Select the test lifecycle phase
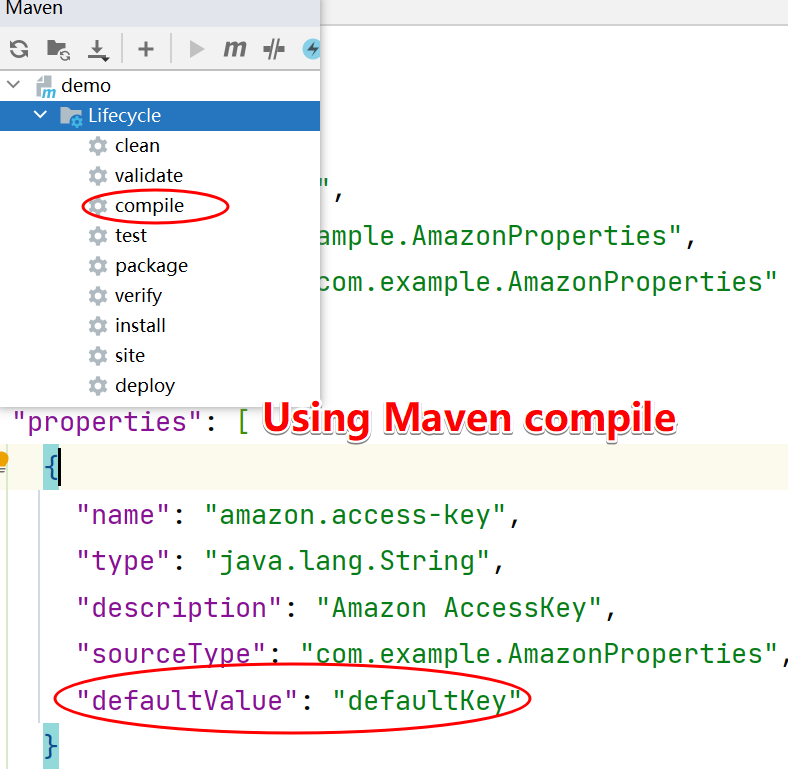This screenshot has width=788, height=777. (131, 235)
